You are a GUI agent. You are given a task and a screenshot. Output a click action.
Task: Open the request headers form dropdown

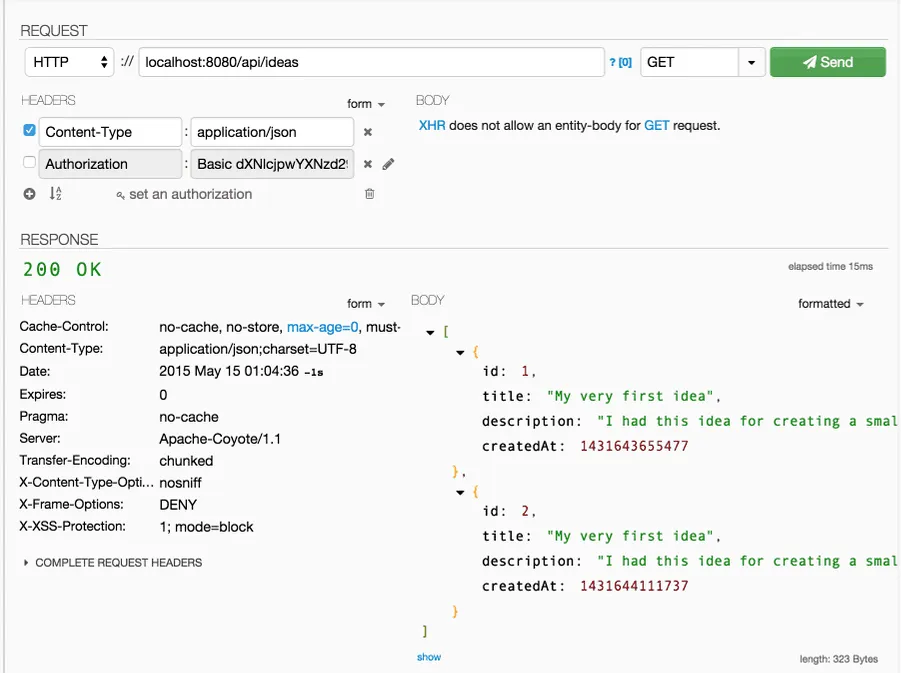pos(366,104)
